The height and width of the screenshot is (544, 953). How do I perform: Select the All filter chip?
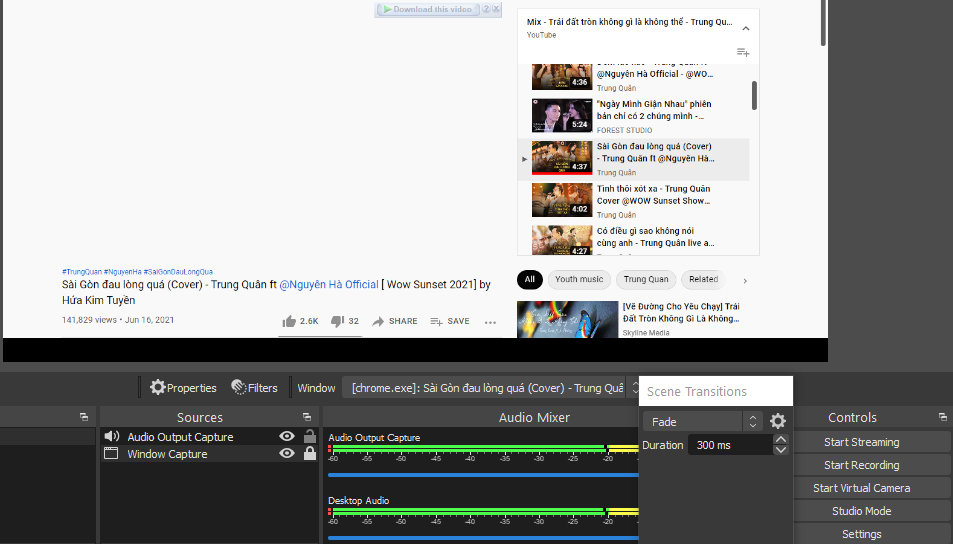pyautogui.click(x=530, y=280)
